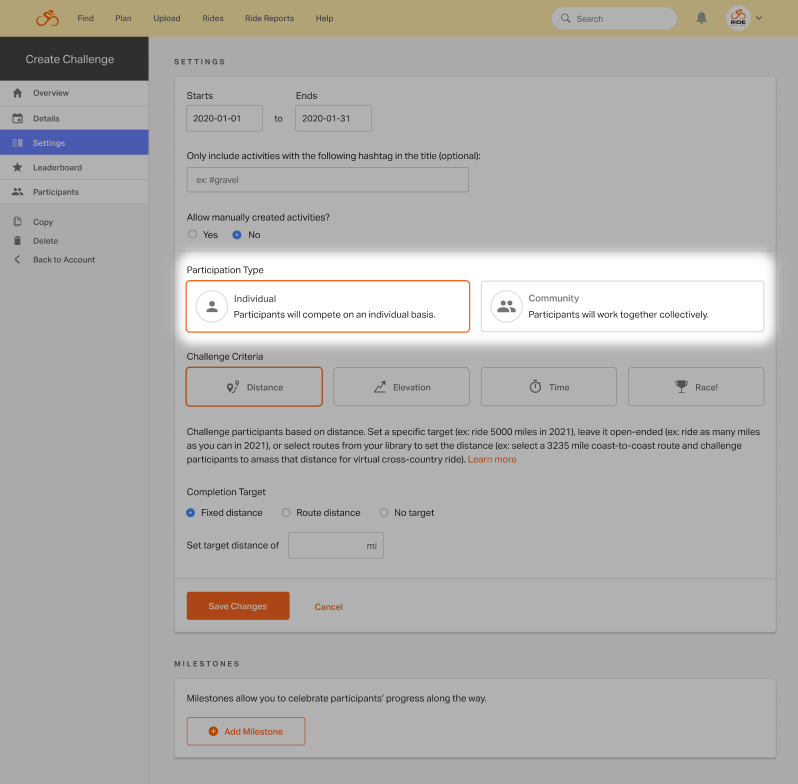The height and width of the screenshot is (784, 798).
Task: Click Save Changes button
Action: pos(238,606)
